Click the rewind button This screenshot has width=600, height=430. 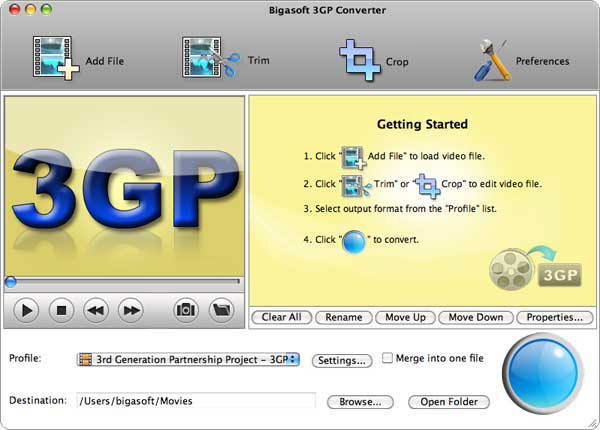96,310
